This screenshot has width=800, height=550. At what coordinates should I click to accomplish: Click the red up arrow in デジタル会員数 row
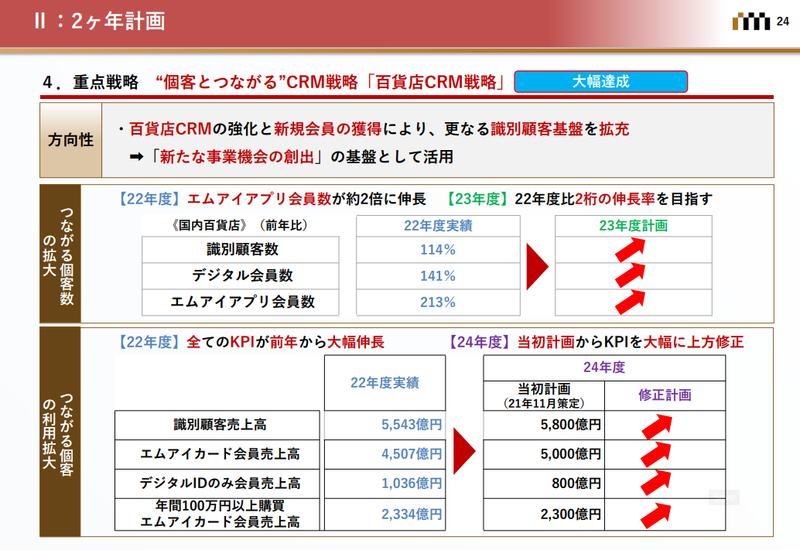click(631, 276)
